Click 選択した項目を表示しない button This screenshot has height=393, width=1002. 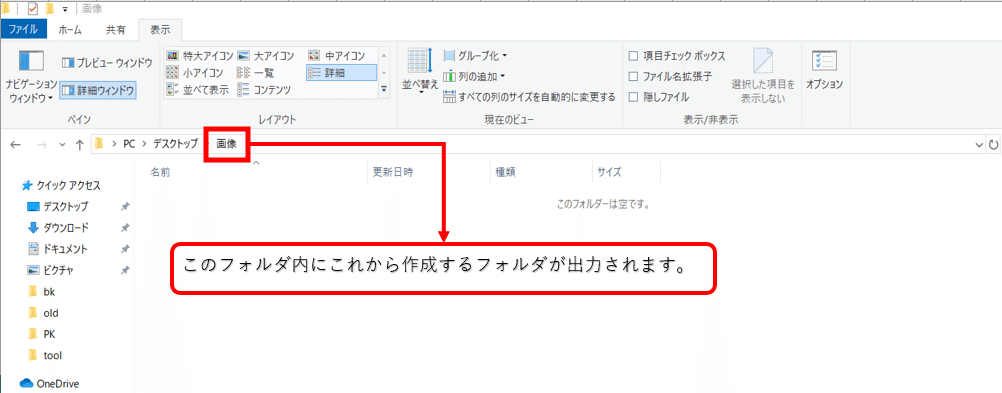pos(763,75)
